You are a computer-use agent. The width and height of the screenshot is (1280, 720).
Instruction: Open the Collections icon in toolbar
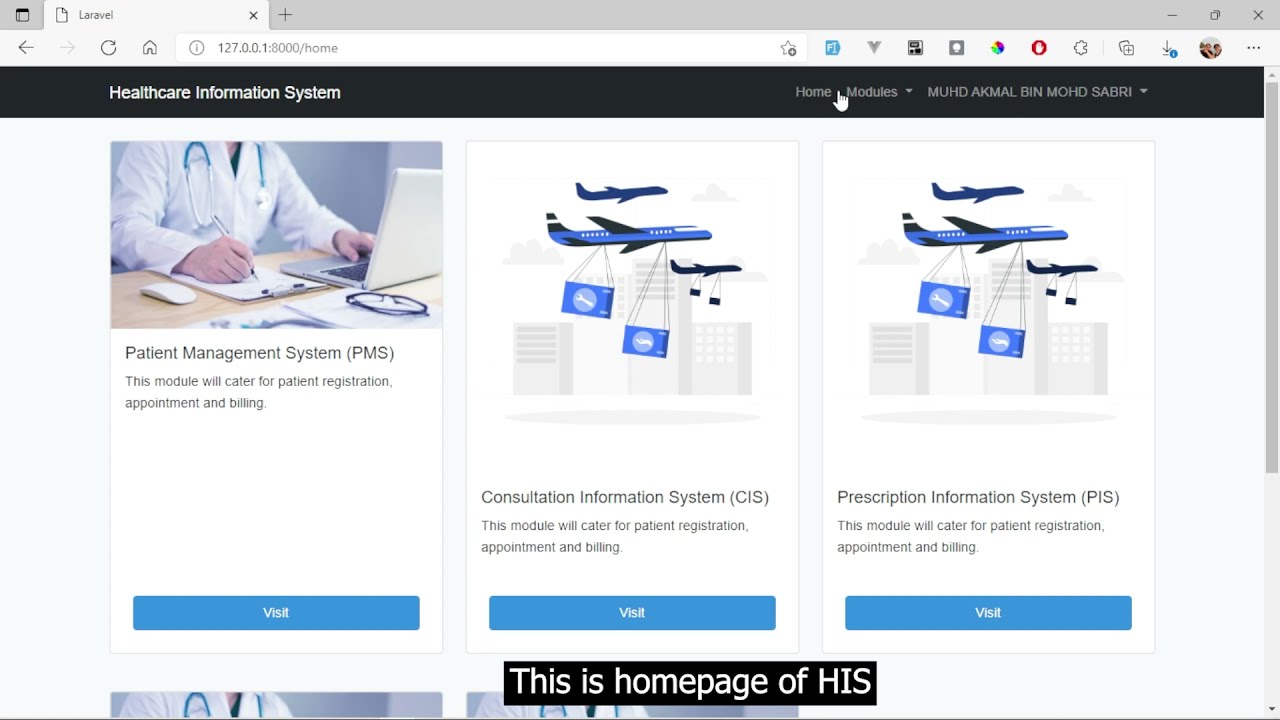(x=1126, y=48)
